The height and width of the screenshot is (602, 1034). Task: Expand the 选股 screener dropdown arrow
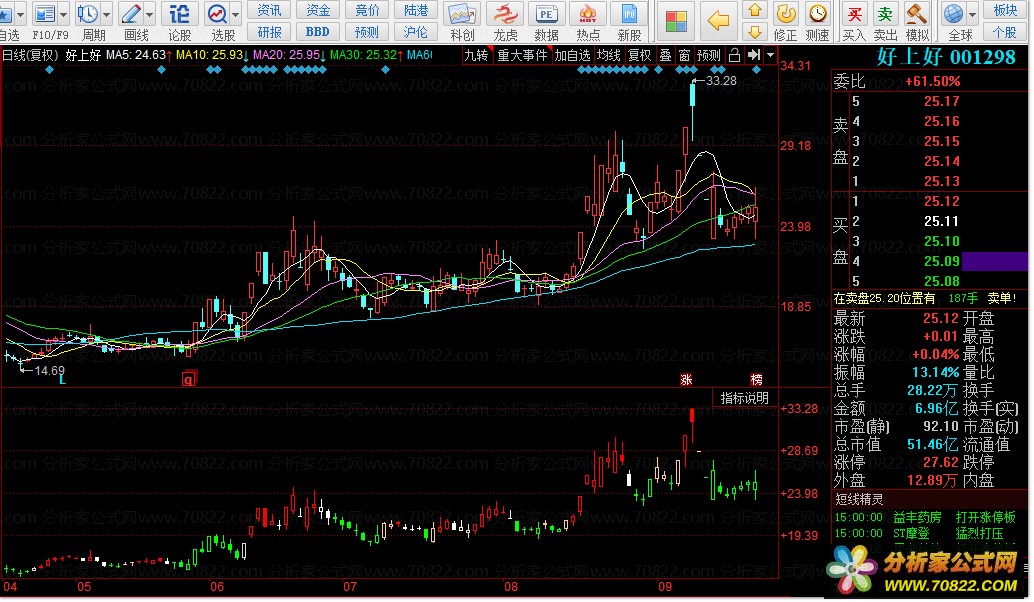tap(235, 14)
